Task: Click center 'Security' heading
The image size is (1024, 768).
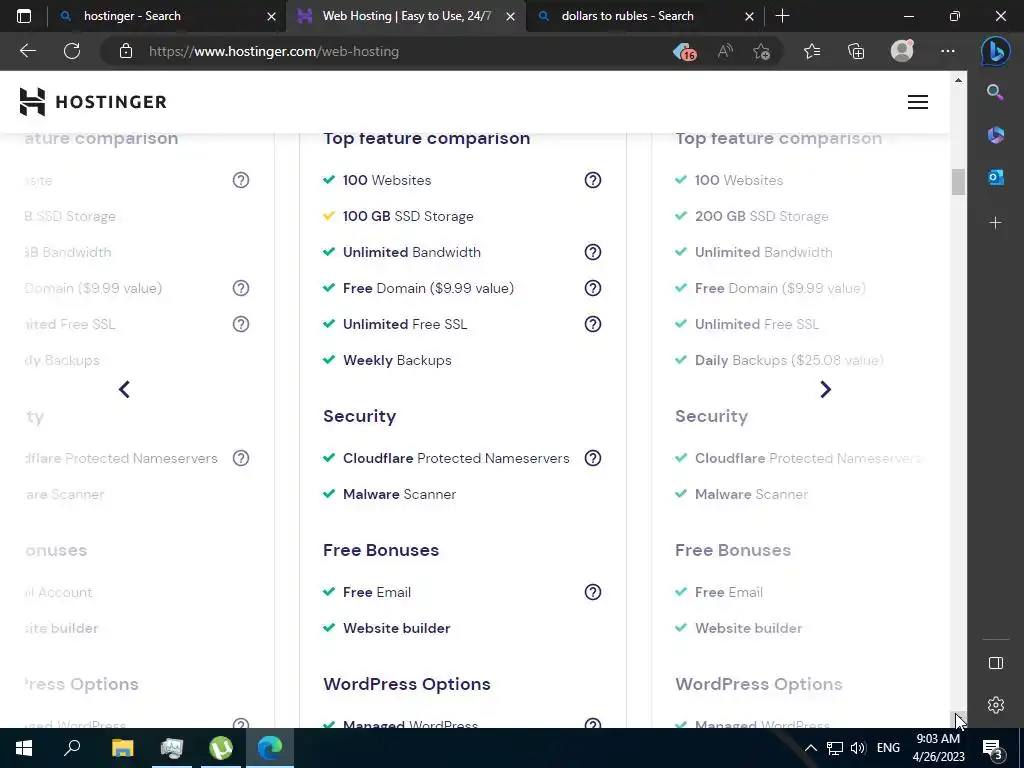Action: click(360, 416)
